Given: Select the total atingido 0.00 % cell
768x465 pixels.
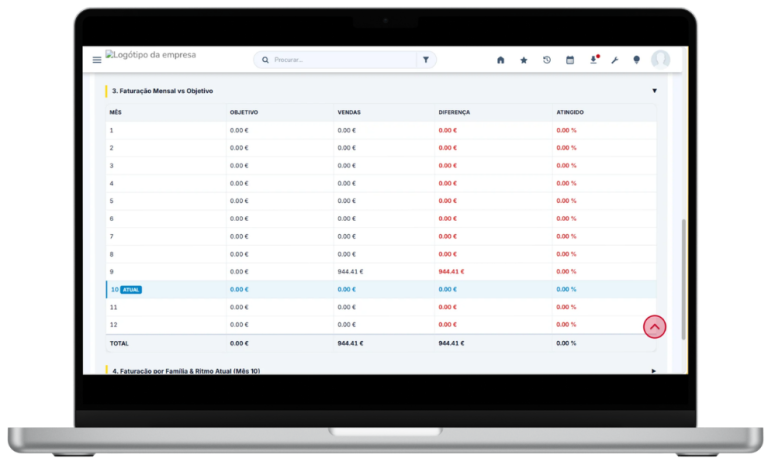Looking at the screenshot, I should pyautogui.click(x=566, y=343).
